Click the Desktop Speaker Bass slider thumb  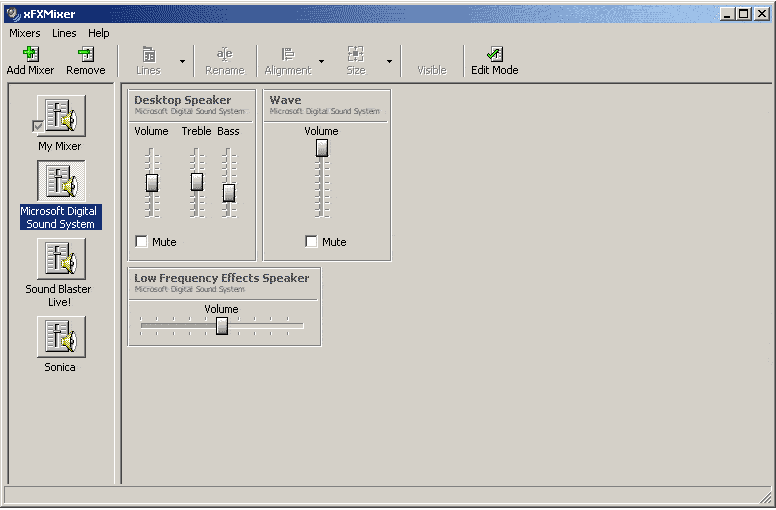(229, 193)
